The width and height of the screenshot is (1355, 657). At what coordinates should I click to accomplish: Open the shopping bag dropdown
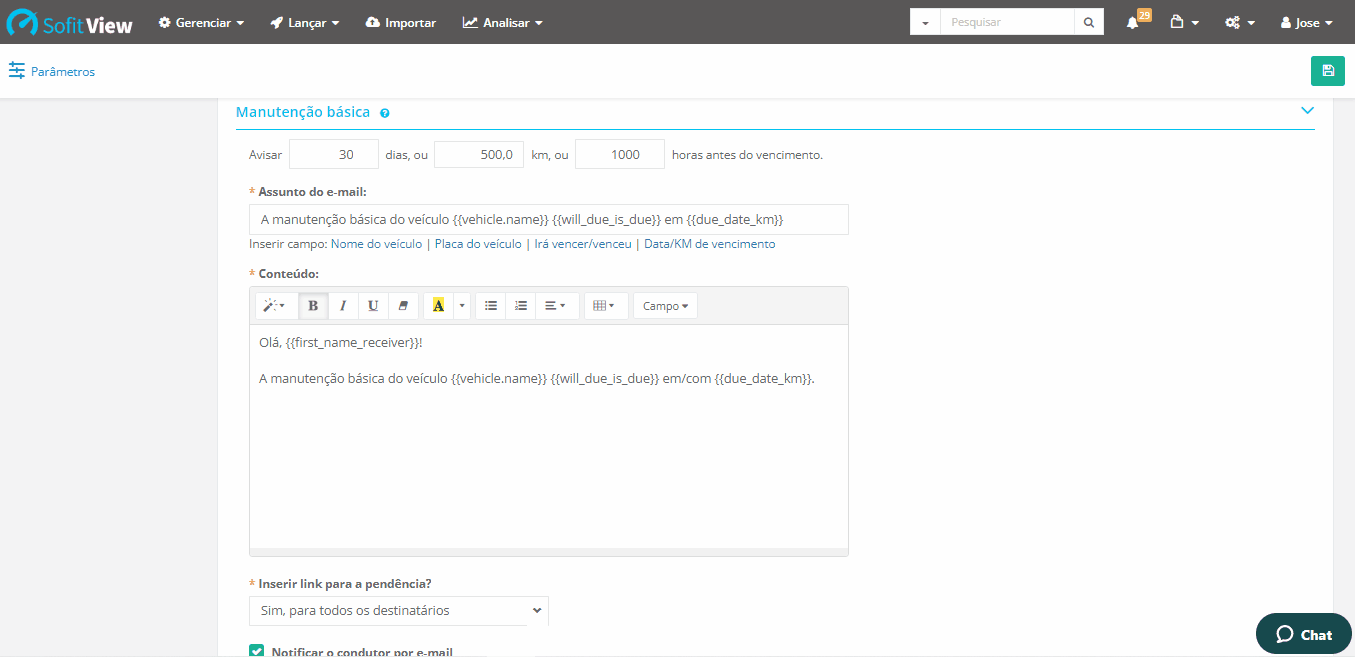click(x=1185, y=22)
